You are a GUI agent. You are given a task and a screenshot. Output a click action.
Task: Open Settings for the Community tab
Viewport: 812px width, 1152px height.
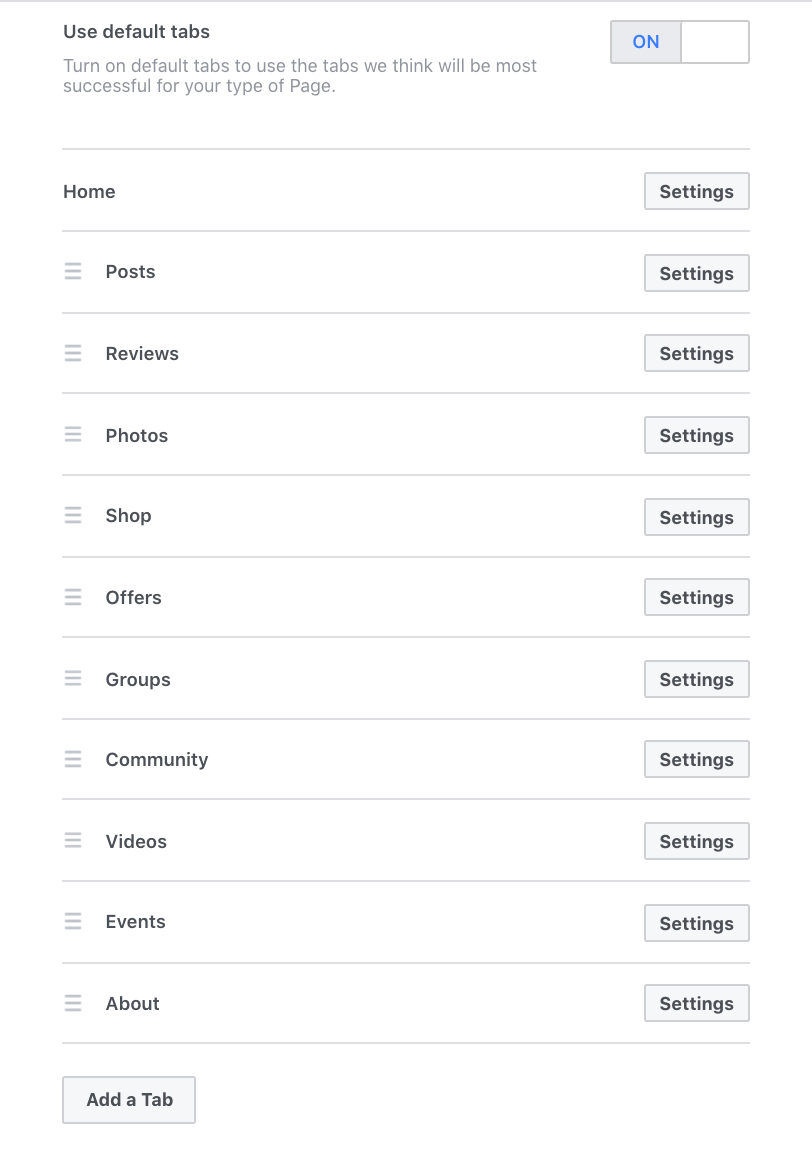point(696,760)
